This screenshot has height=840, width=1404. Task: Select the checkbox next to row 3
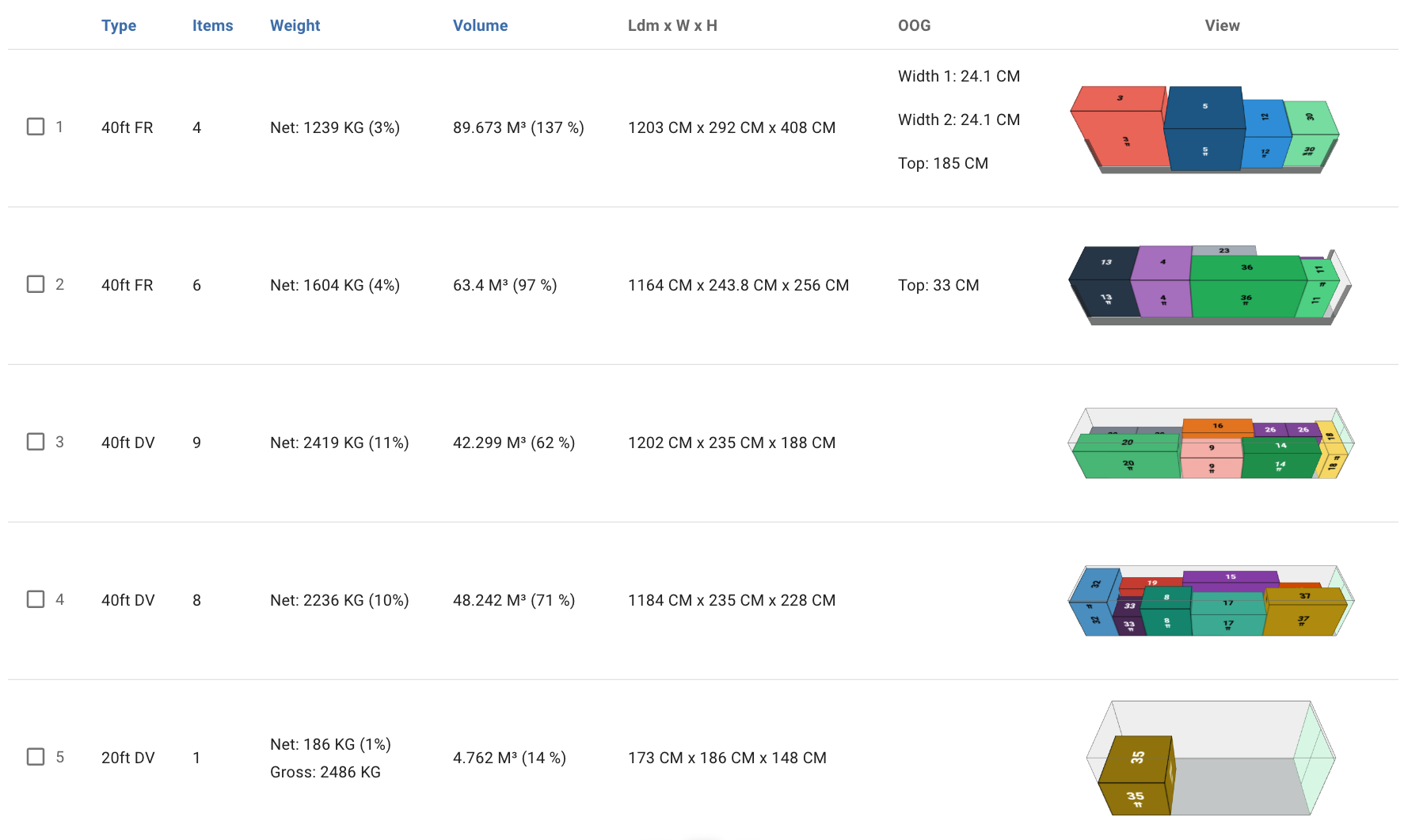(36, 442)
